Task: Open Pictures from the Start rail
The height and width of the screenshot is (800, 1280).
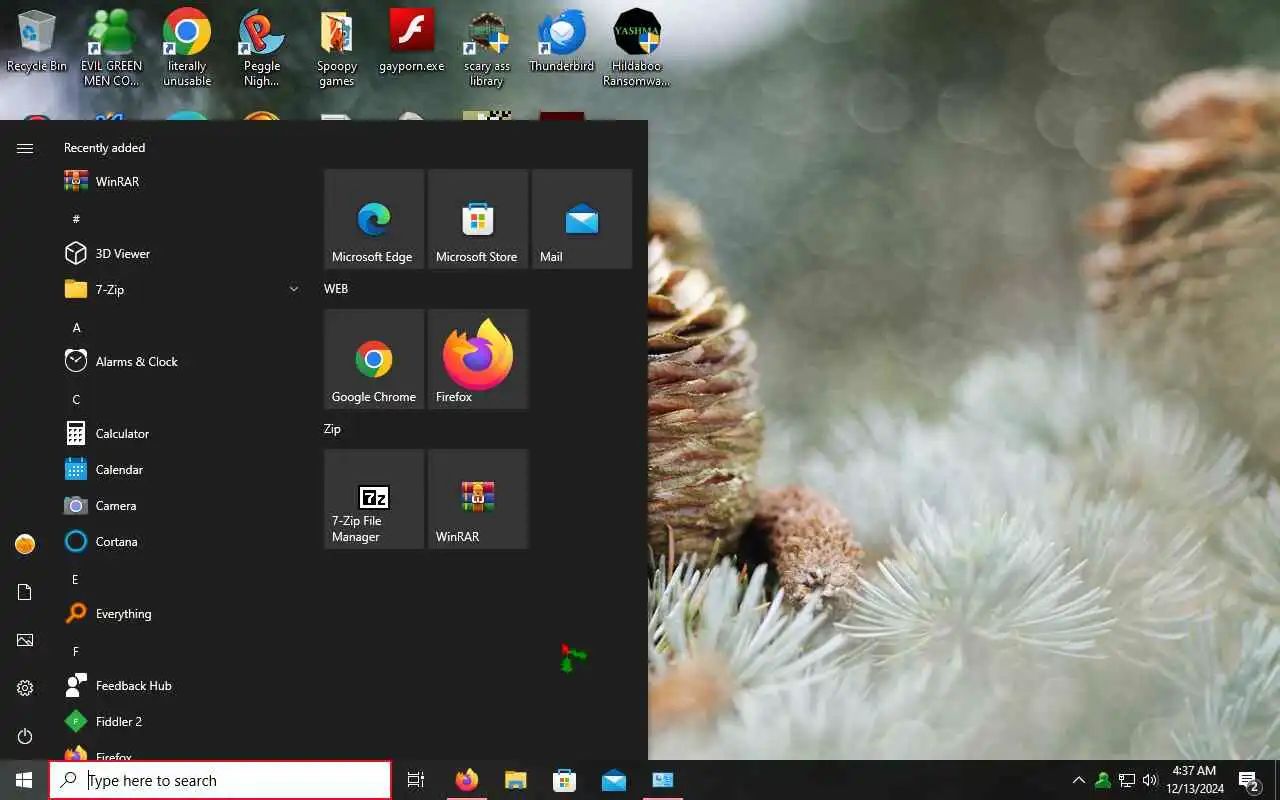Action: pos(25,640)
